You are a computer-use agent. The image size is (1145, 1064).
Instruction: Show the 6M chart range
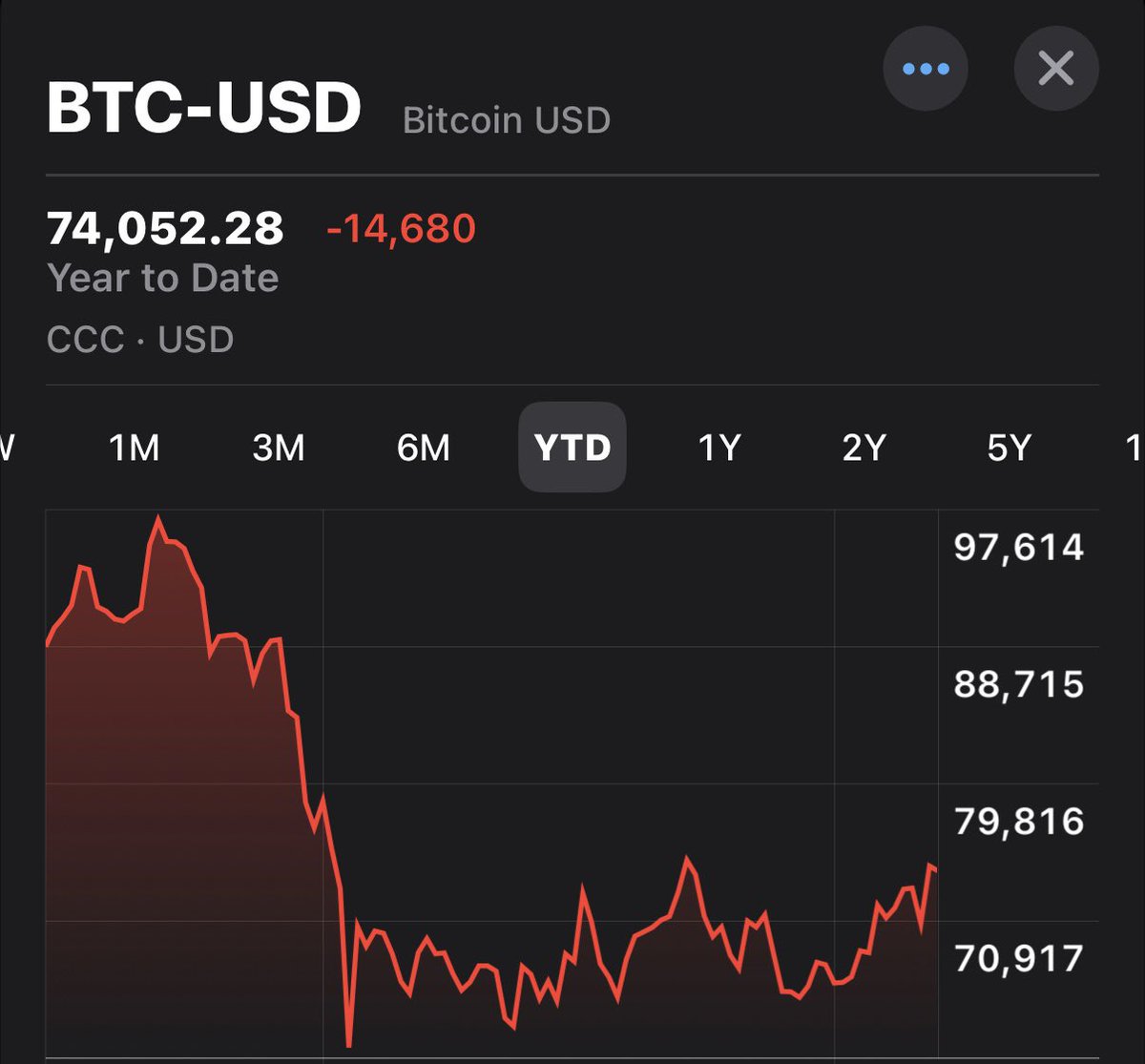click(x=423, y=447)
